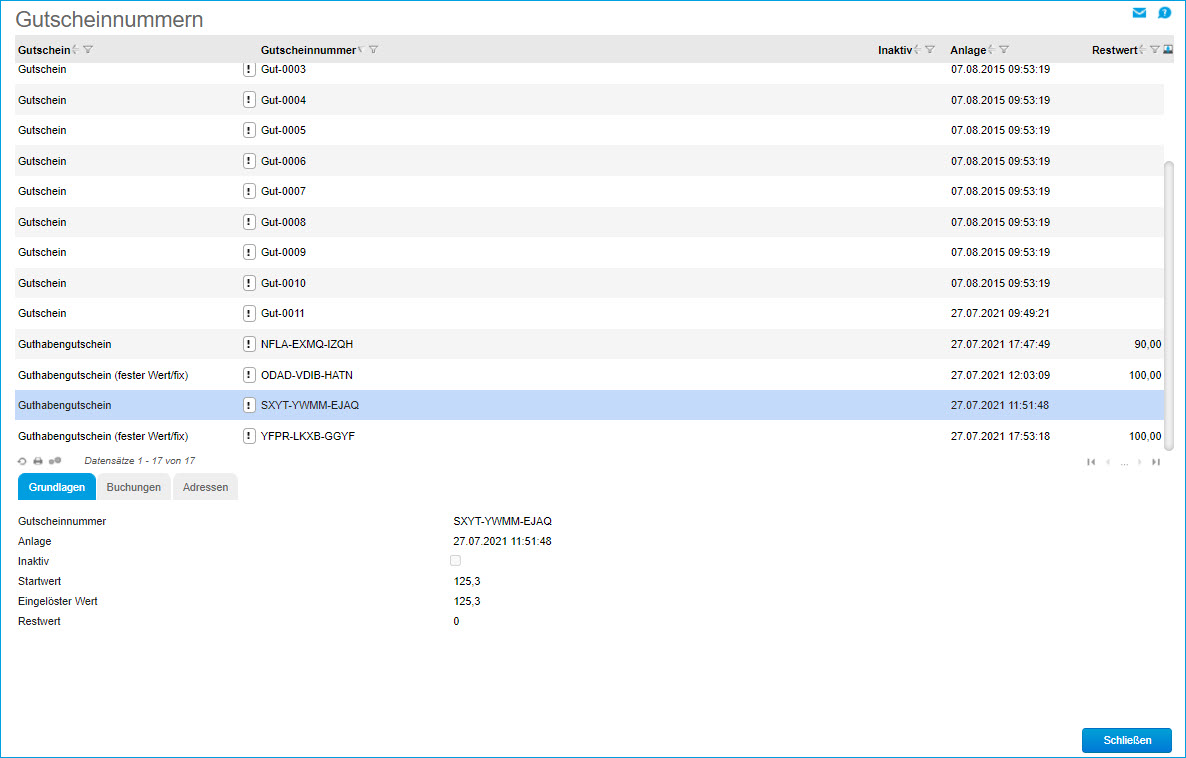Open the Inaktiv column filter
The width and height of the screenshot is (1186, 758).
pos(930,50)
